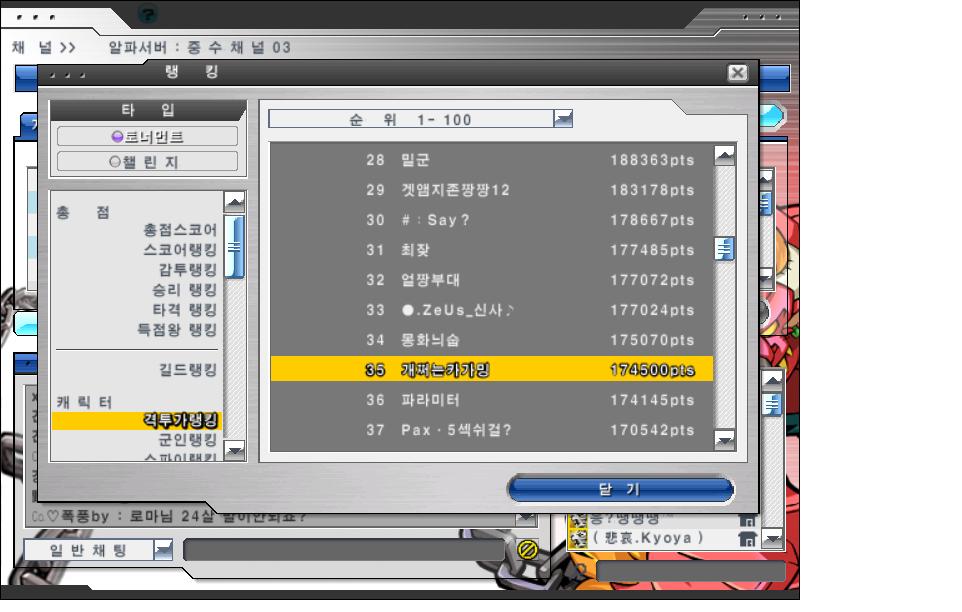Click the question mark help icon at top

(x=148, y=13)
